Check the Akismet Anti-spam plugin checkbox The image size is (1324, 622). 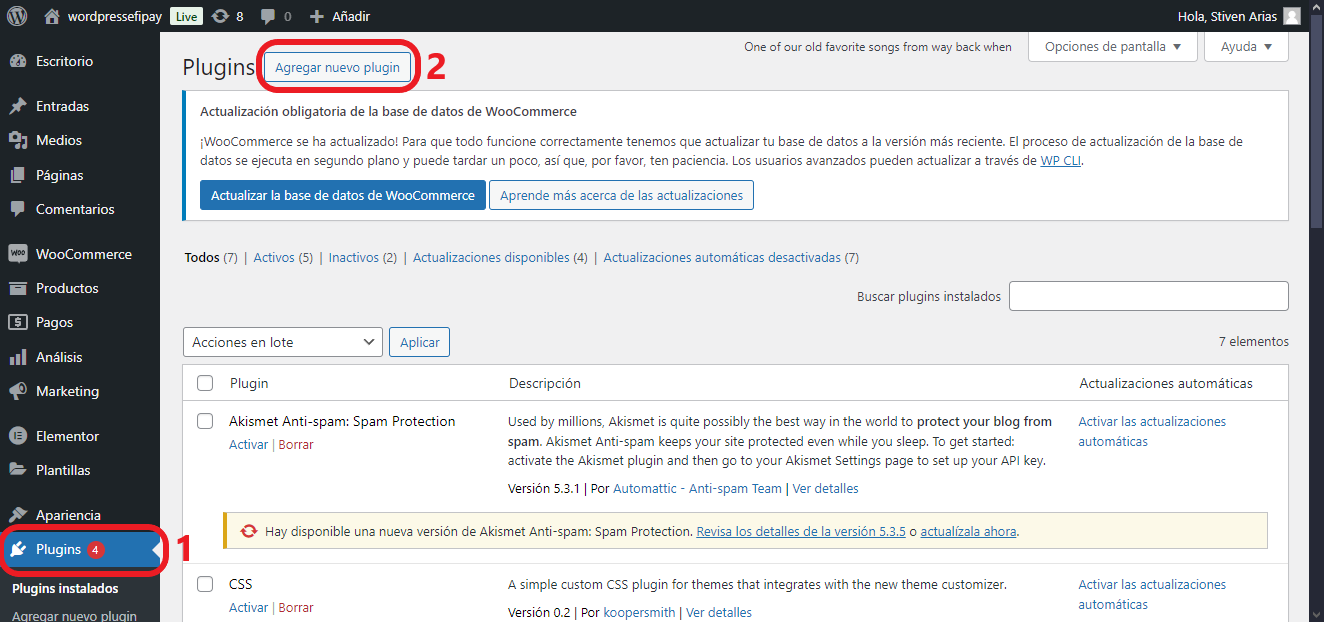pyautogui.click(x=205, y=421)
